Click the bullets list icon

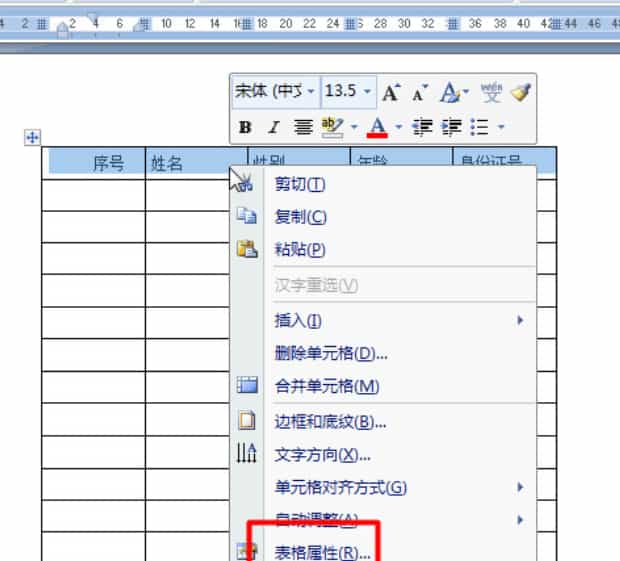480,127
